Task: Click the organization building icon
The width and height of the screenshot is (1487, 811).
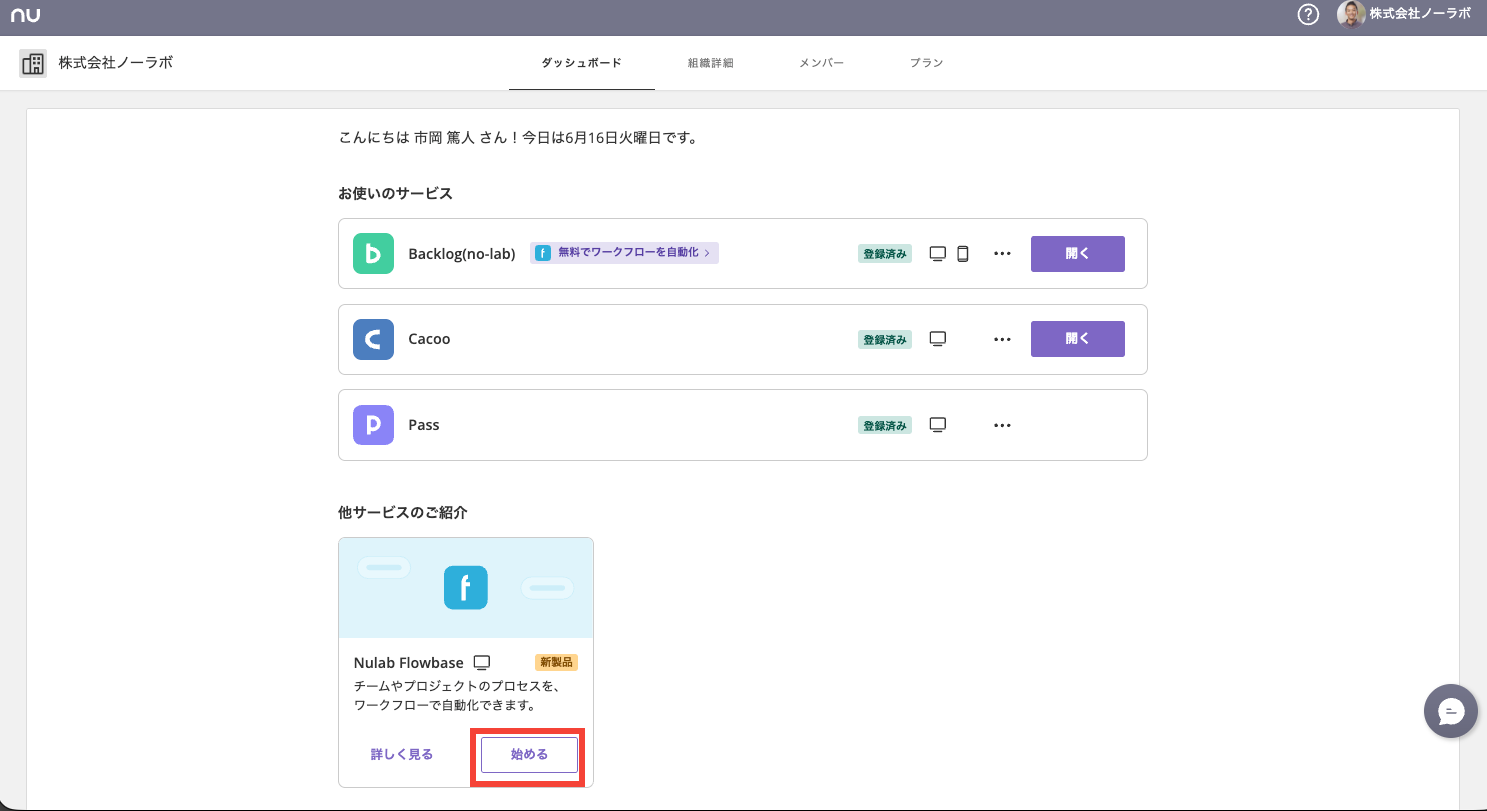Action: pos(33,64)
